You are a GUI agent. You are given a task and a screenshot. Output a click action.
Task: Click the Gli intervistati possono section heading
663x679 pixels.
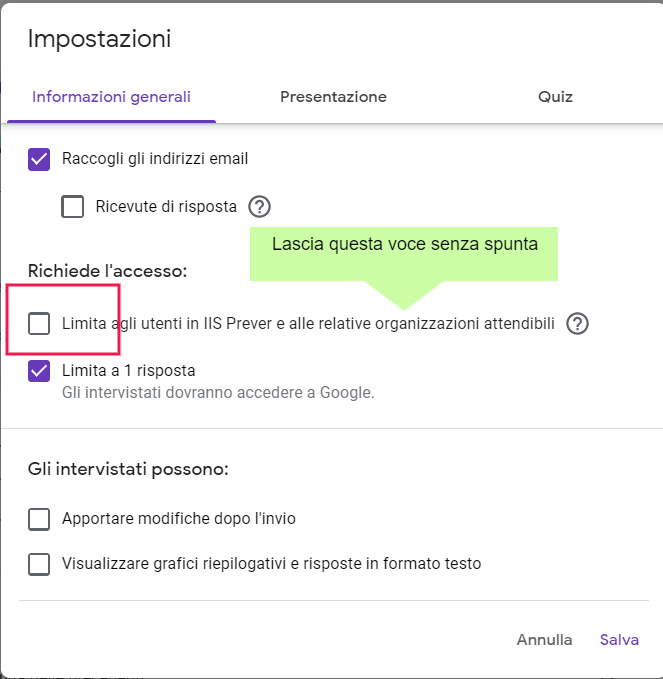[129, 469]
